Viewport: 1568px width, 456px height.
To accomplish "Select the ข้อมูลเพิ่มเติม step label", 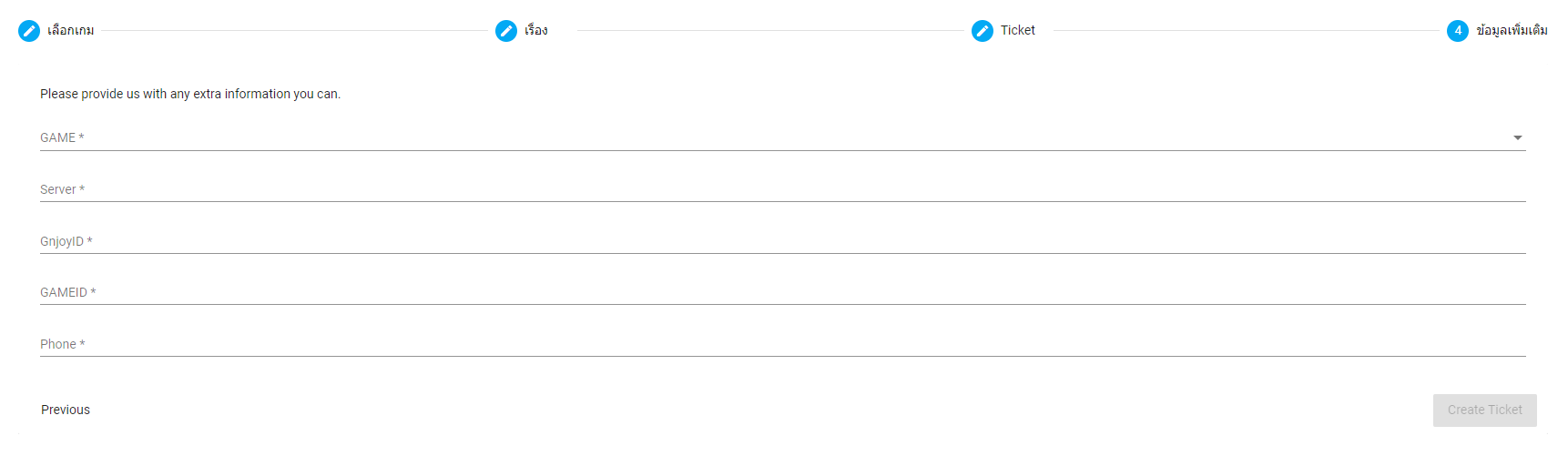I will coord(1512,31).
